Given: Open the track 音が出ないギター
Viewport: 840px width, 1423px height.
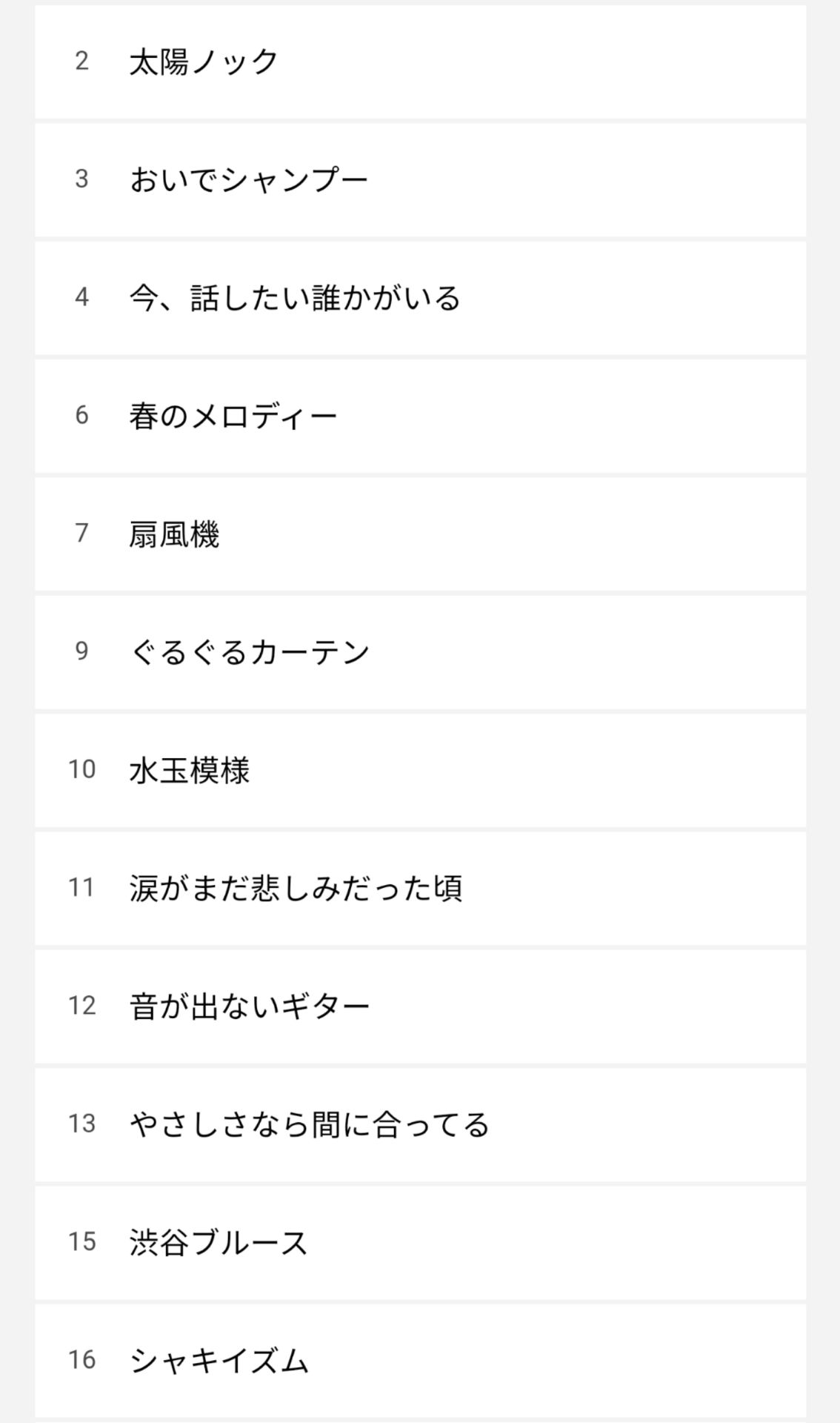Looking at the screenshot, I should (x=249, y=1006).
